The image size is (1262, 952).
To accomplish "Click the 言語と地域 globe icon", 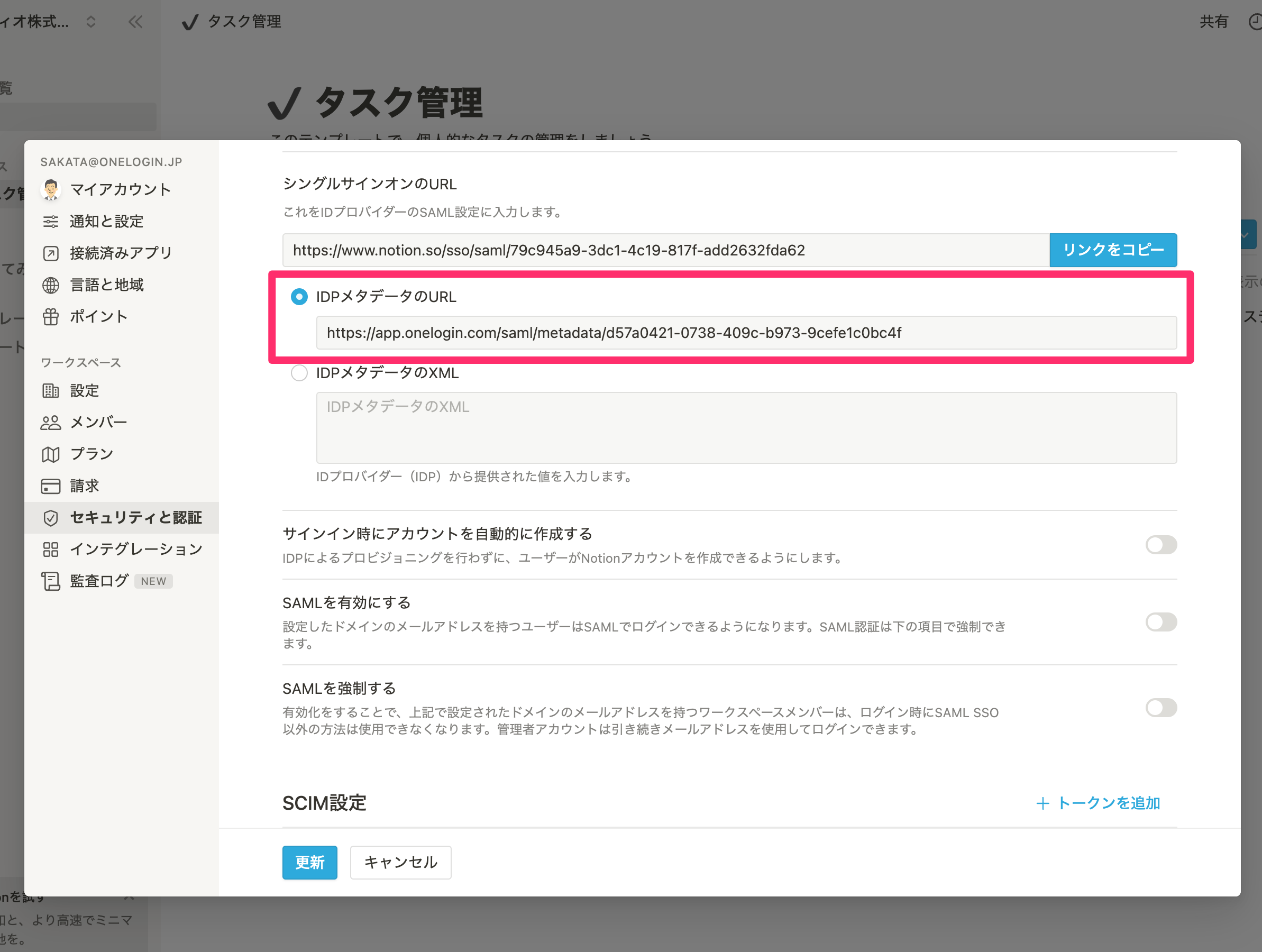I will coord(51,285).
